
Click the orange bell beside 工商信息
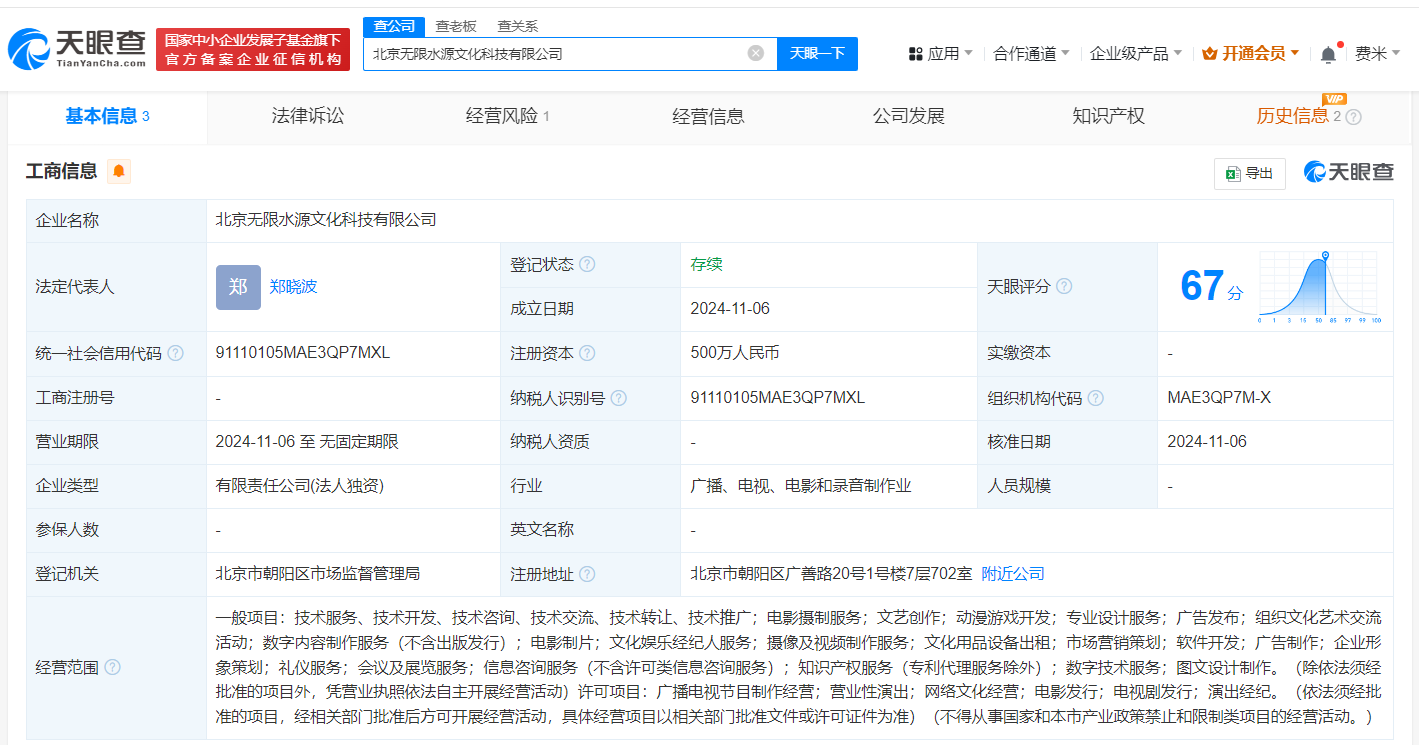(x=119, y=171)
